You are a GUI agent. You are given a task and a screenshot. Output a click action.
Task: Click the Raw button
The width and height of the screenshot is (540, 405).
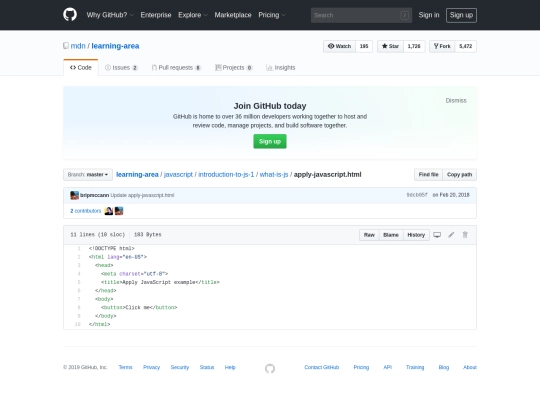(369, 235)
